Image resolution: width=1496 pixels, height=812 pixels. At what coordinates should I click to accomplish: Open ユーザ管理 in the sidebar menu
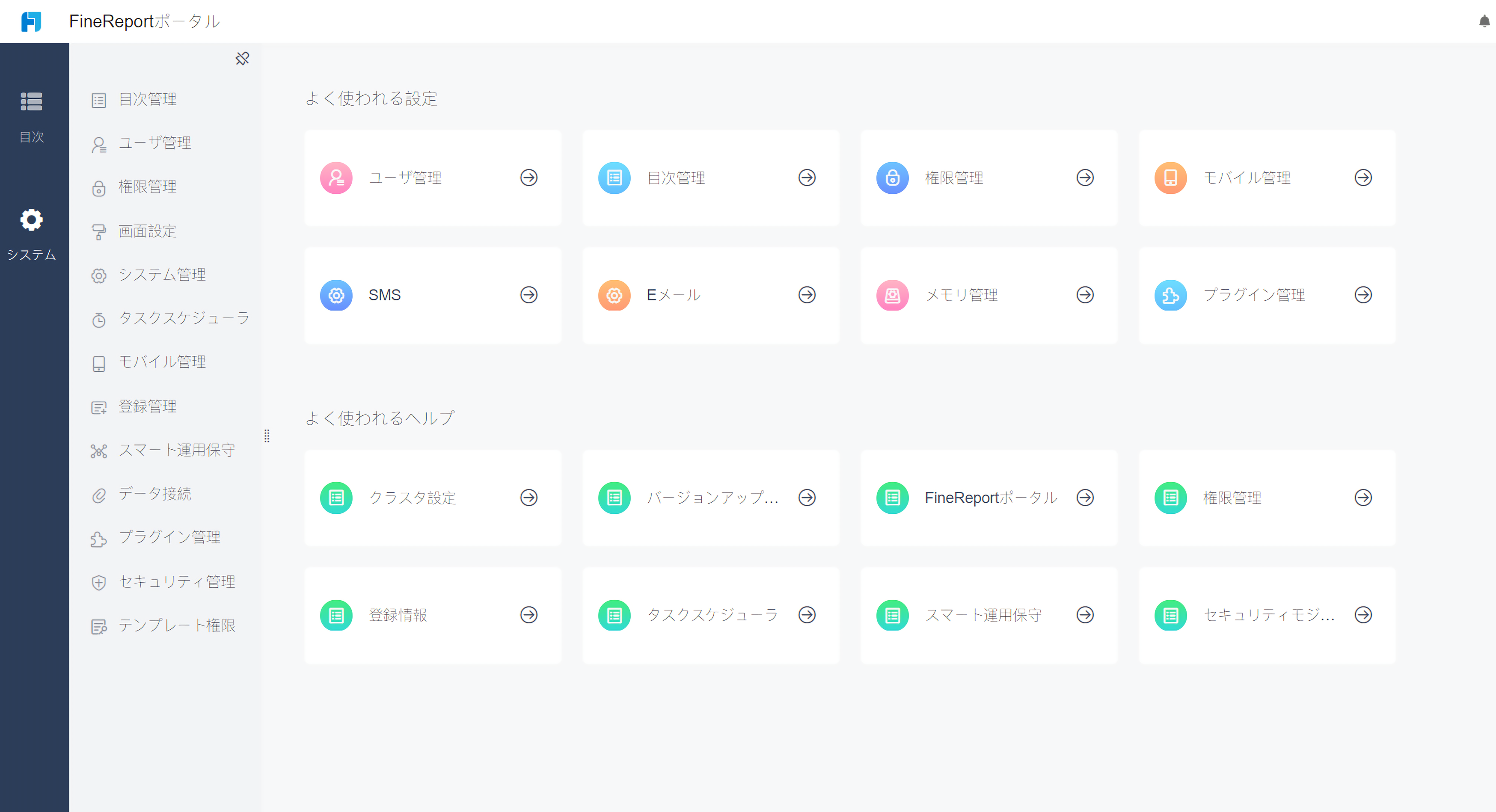154,143
